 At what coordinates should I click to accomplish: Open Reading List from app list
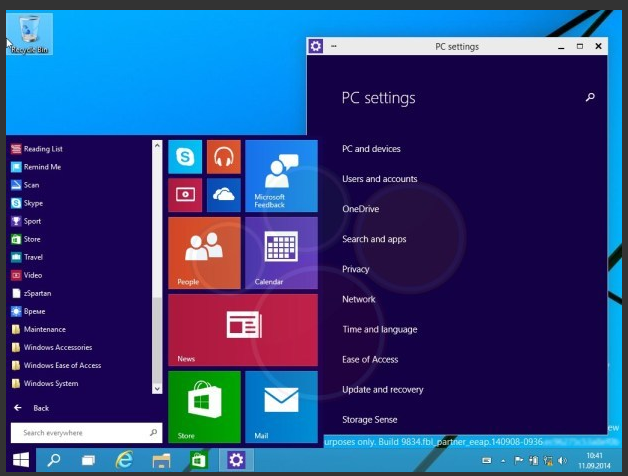pos(37,149)
